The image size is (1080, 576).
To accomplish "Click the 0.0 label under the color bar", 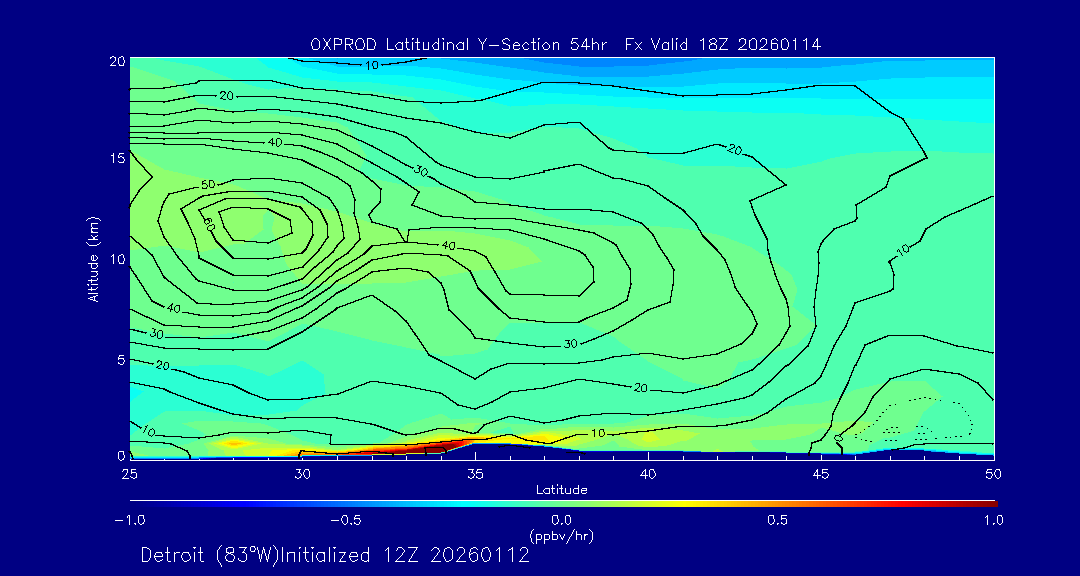I will pyautogui.click(x=561, y=520).
